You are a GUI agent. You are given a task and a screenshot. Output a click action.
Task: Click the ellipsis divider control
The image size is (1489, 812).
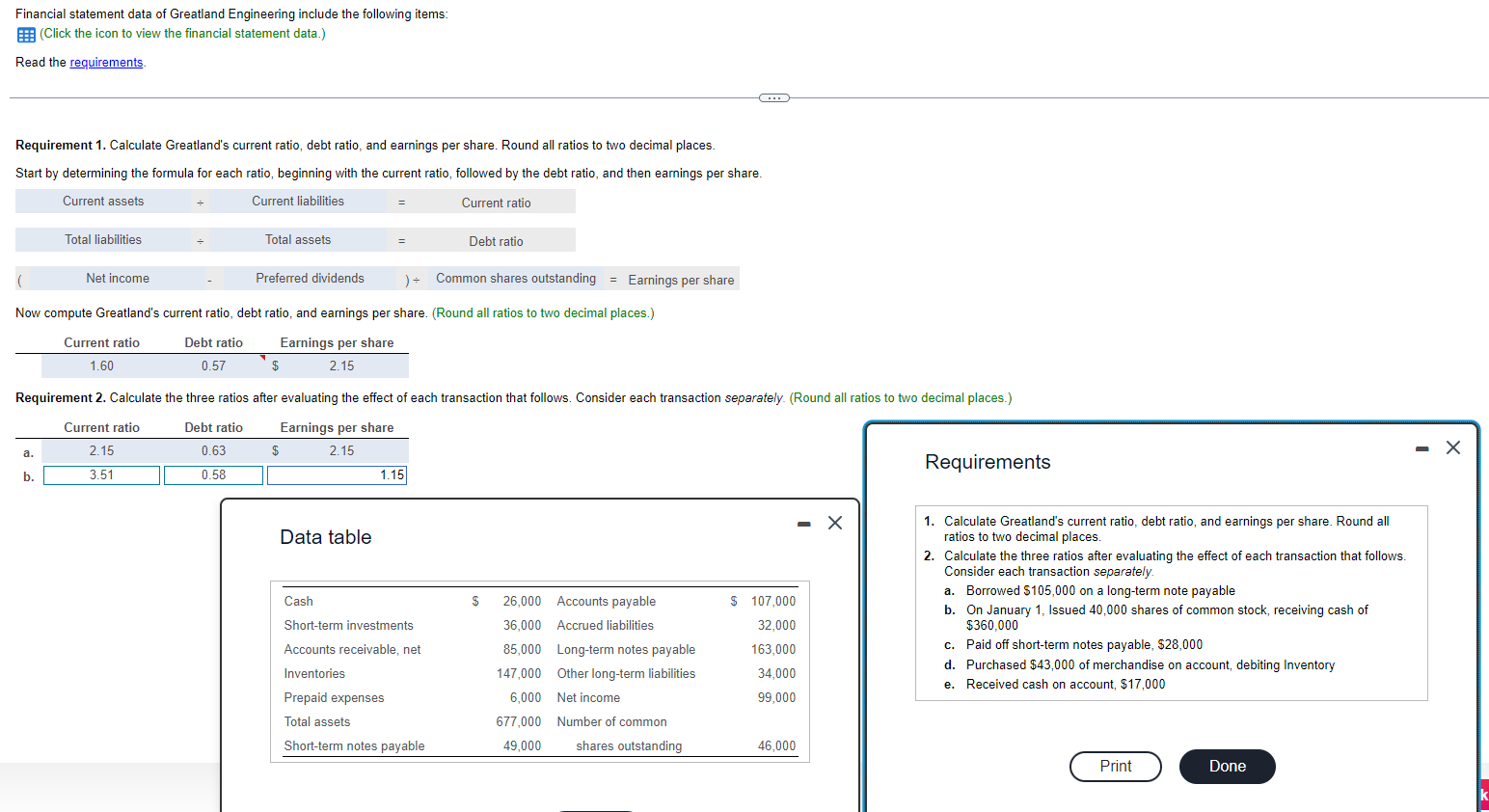coord(773,97)
